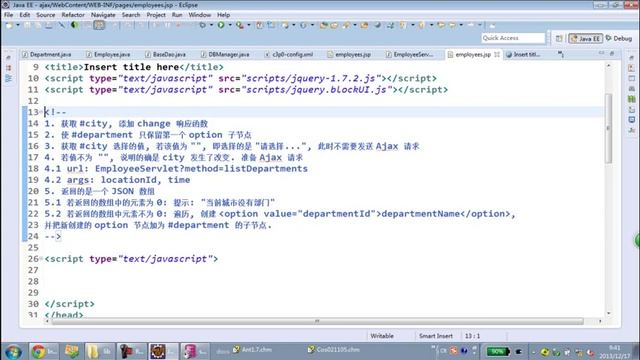
Task: Click scroll down arrow of editor
Action: (608, 313)
